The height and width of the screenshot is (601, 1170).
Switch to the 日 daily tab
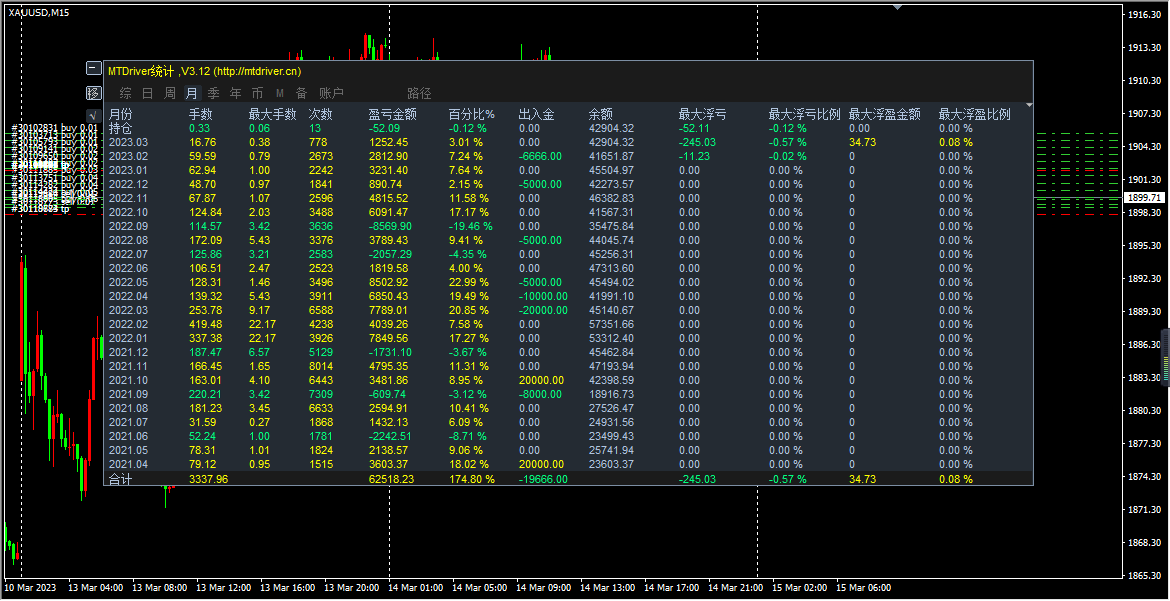click(x=148, y=93)
